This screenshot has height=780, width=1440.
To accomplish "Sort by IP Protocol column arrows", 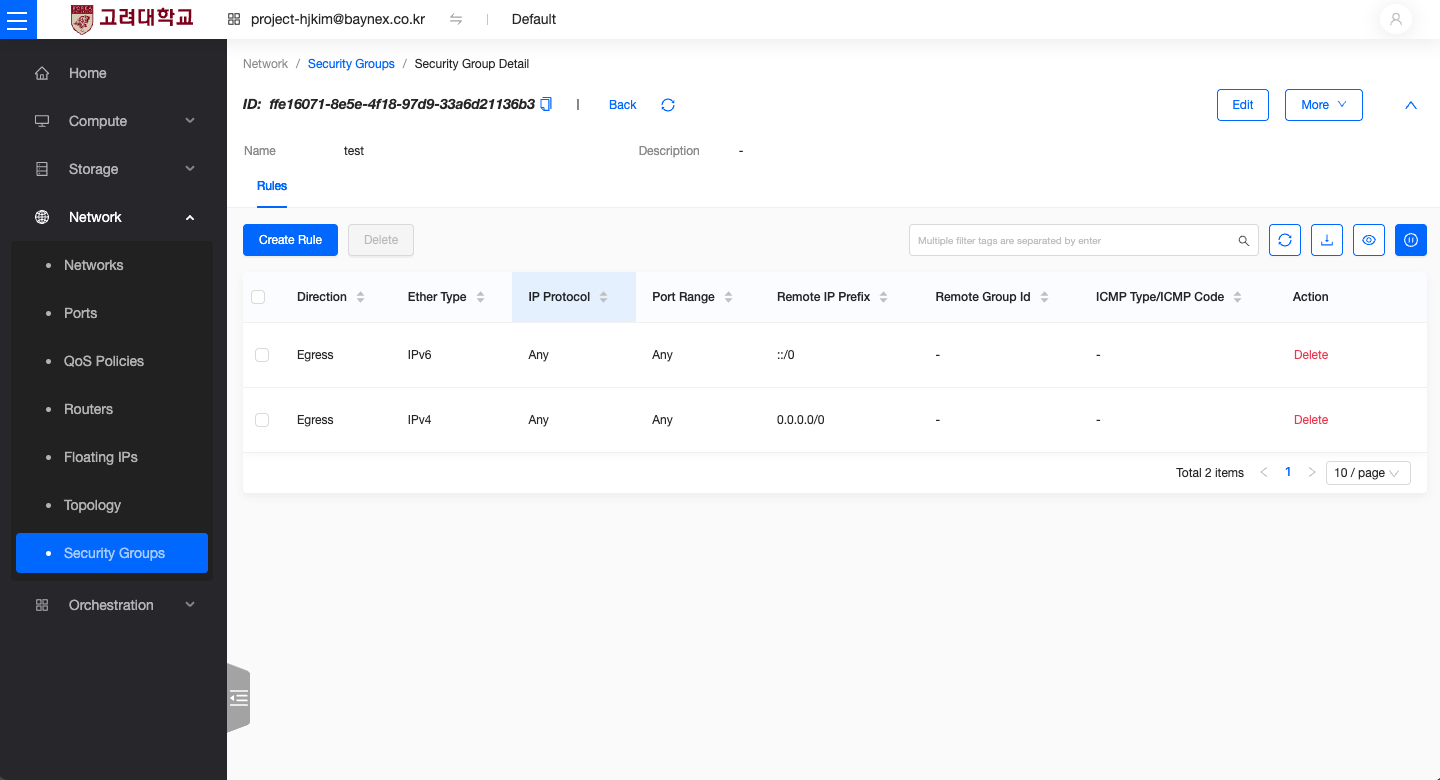I will (604, 297).
